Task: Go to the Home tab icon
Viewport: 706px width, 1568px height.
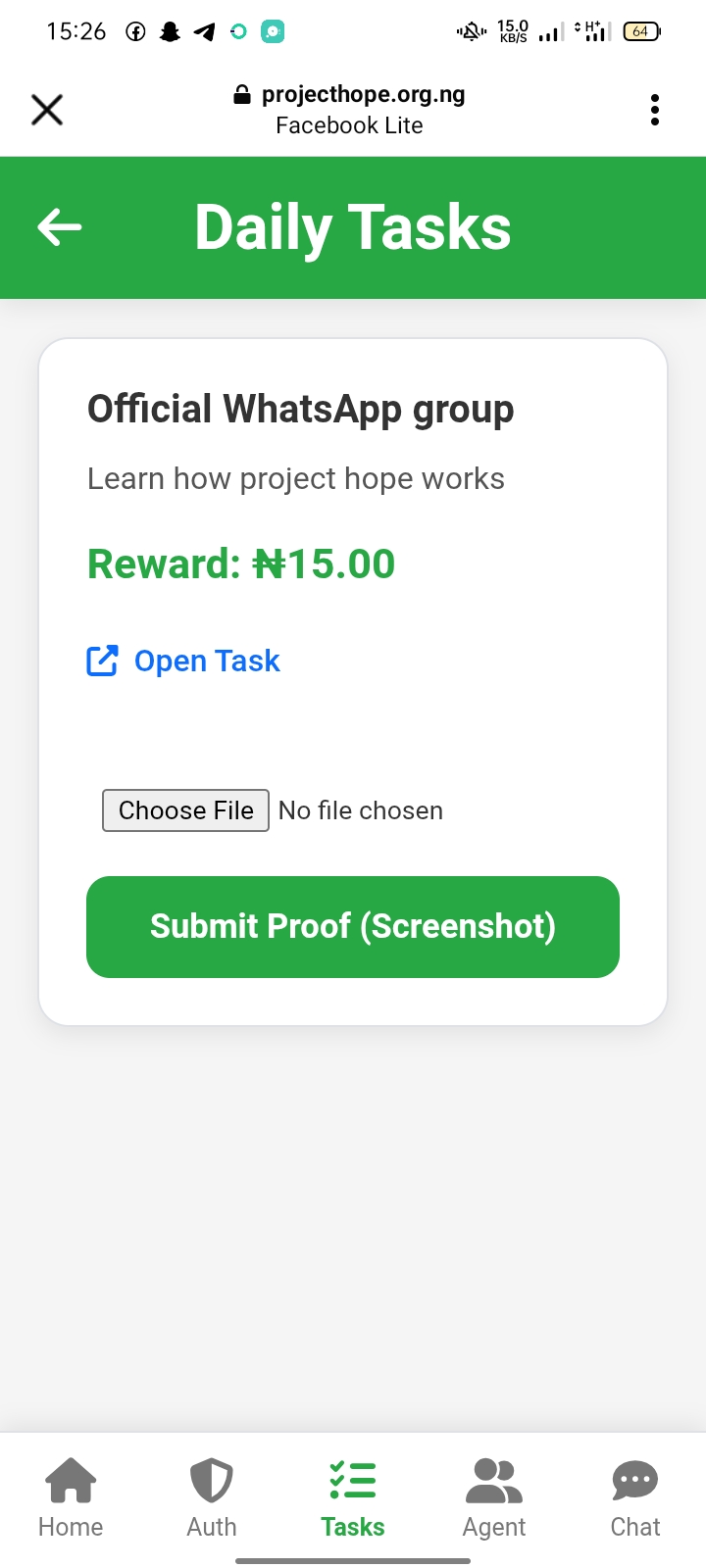Action: click(x=71, y=1480)
